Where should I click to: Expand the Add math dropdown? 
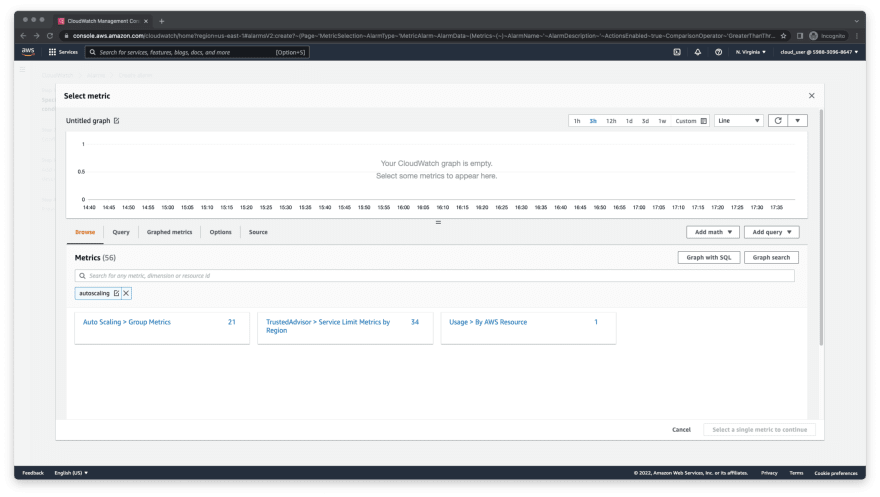713,232
